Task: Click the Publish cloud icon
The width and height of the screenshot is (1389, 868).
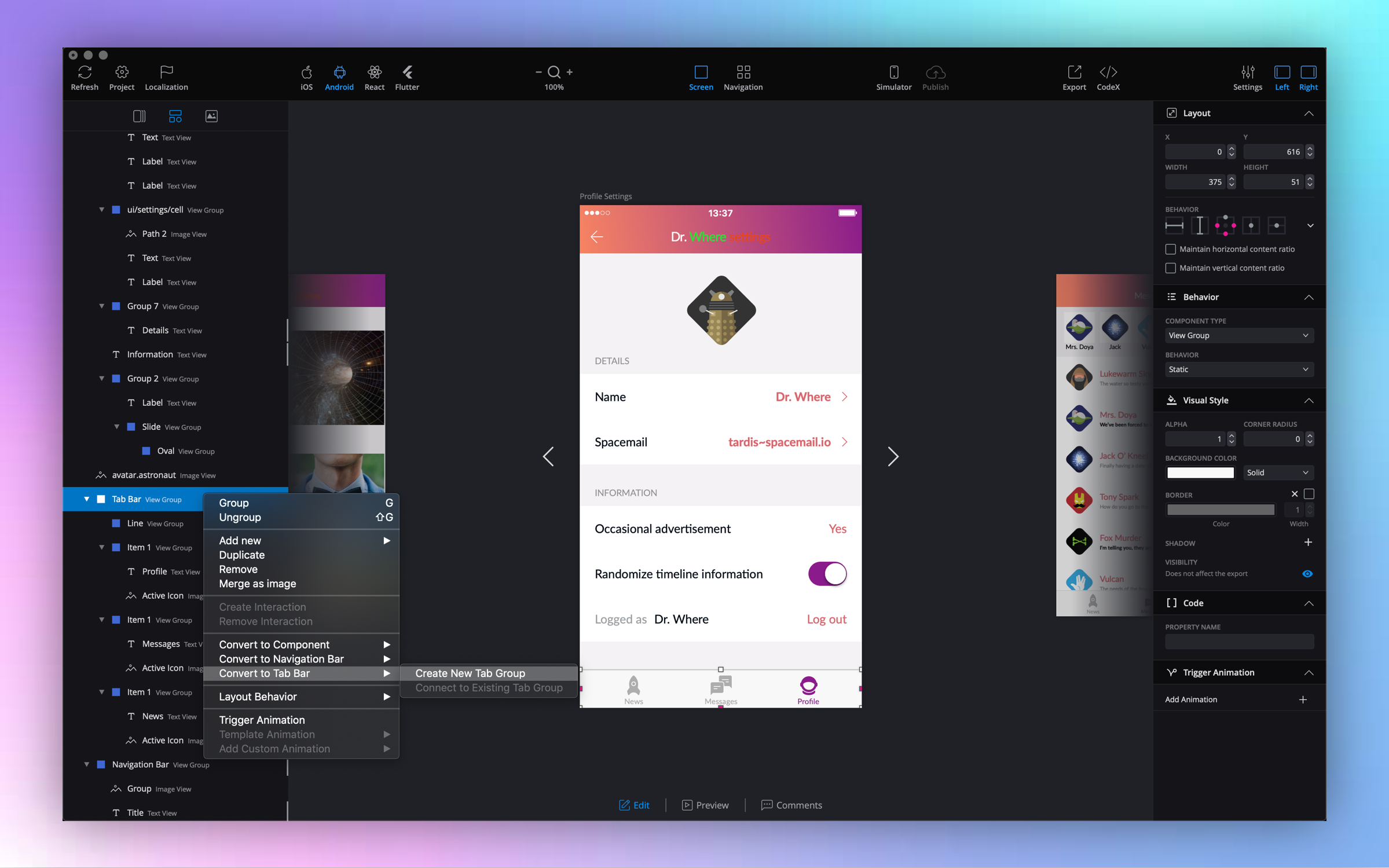Action: point(935,72)
